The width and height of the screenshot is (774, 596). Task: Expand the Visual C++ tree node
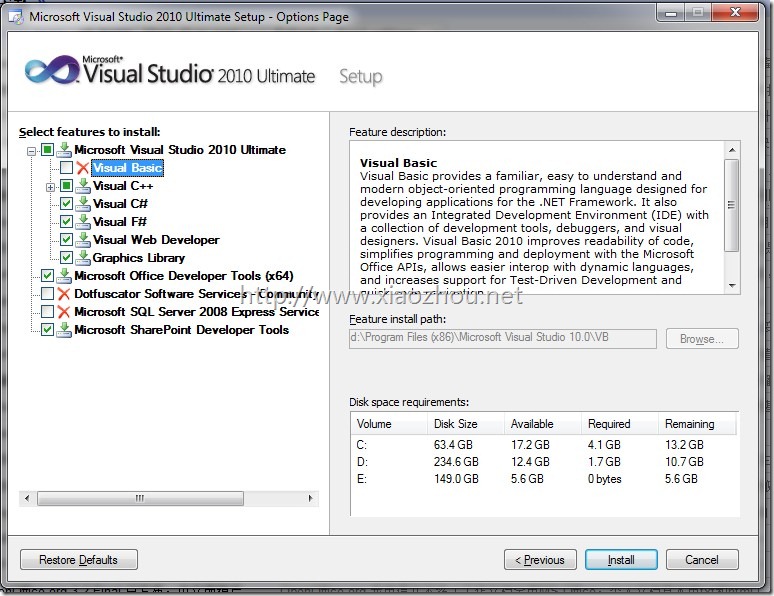50,187
